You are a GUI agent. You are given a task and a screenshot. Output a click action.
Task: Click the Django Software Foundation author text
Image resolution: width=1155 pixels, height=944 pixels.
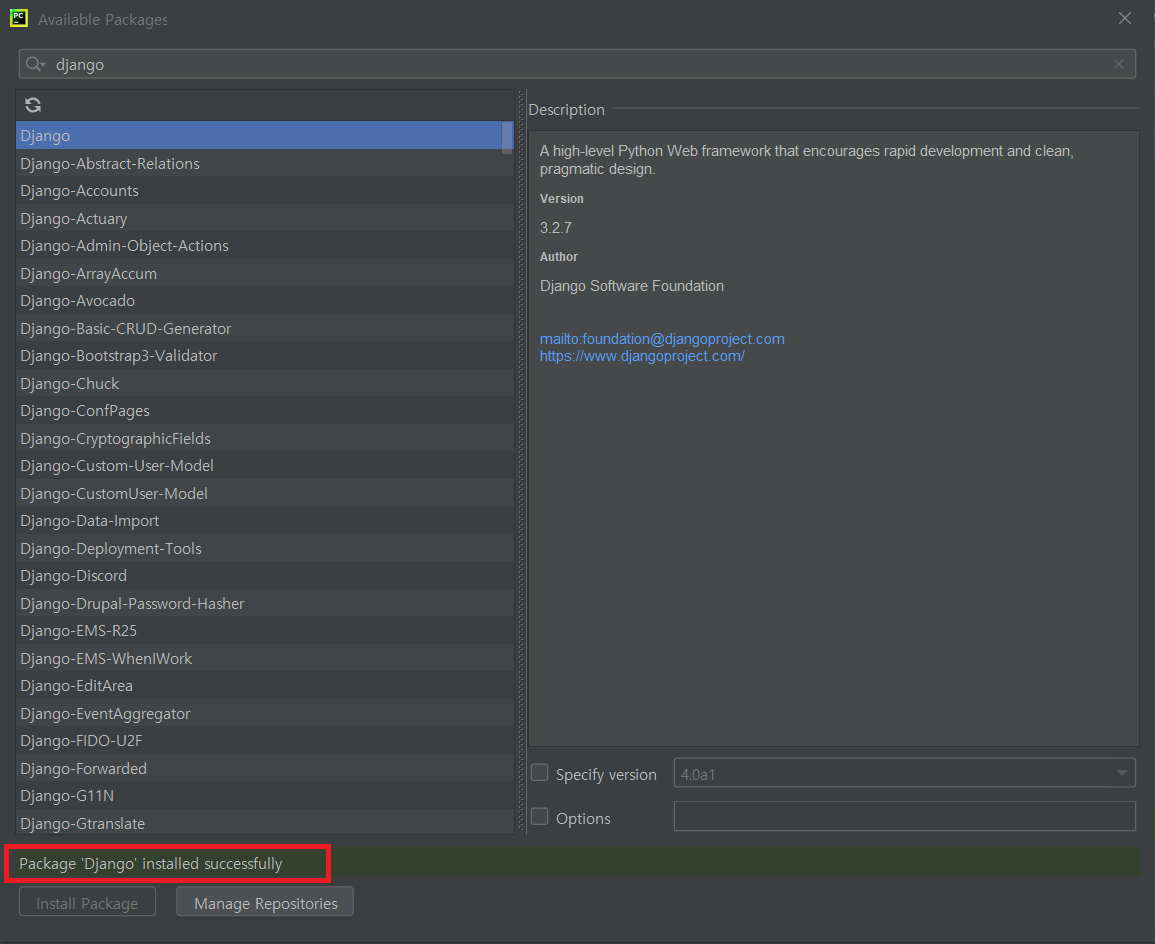(631, 286)
